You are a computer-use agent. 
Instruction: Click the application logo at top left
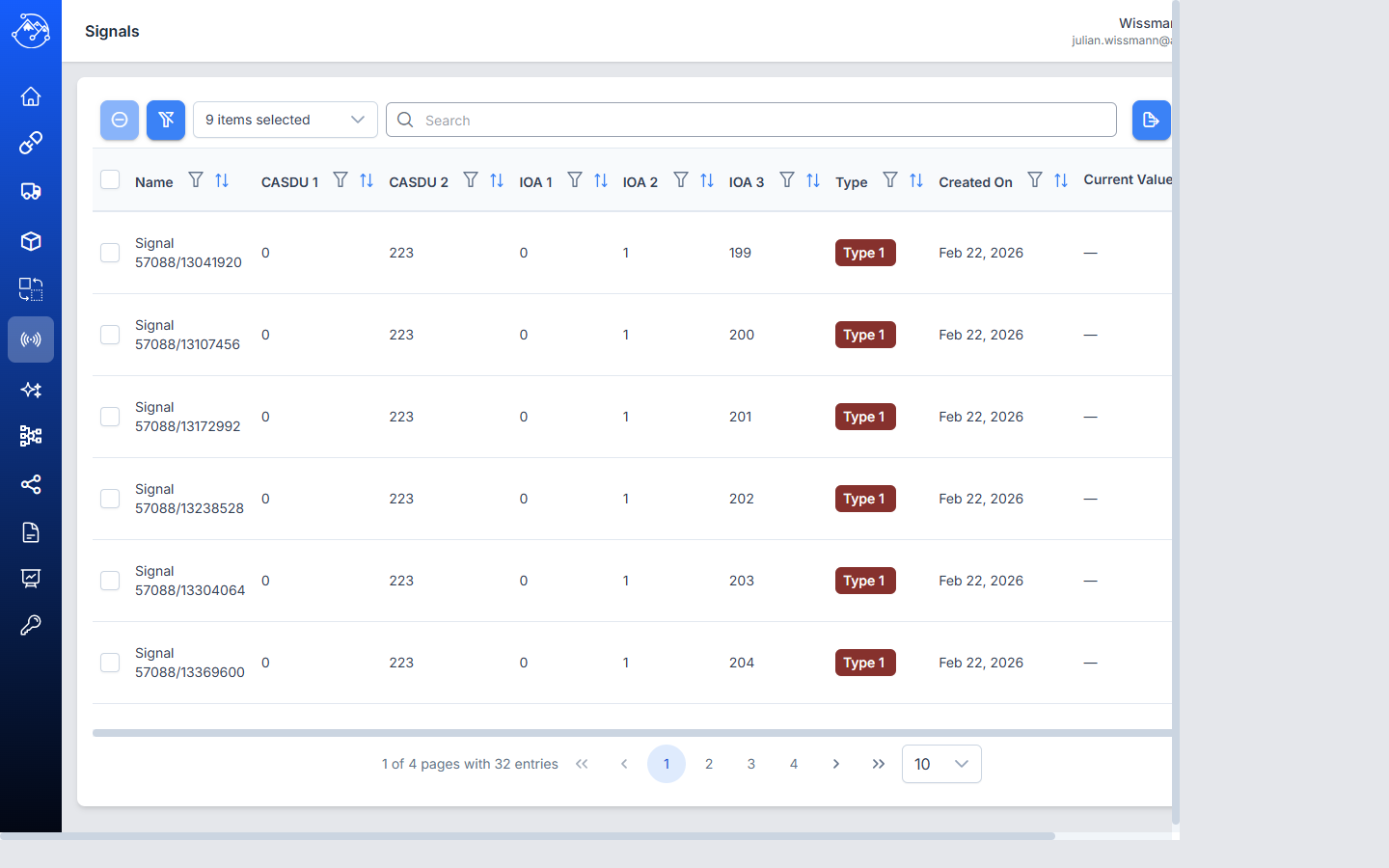click(31, 31)
